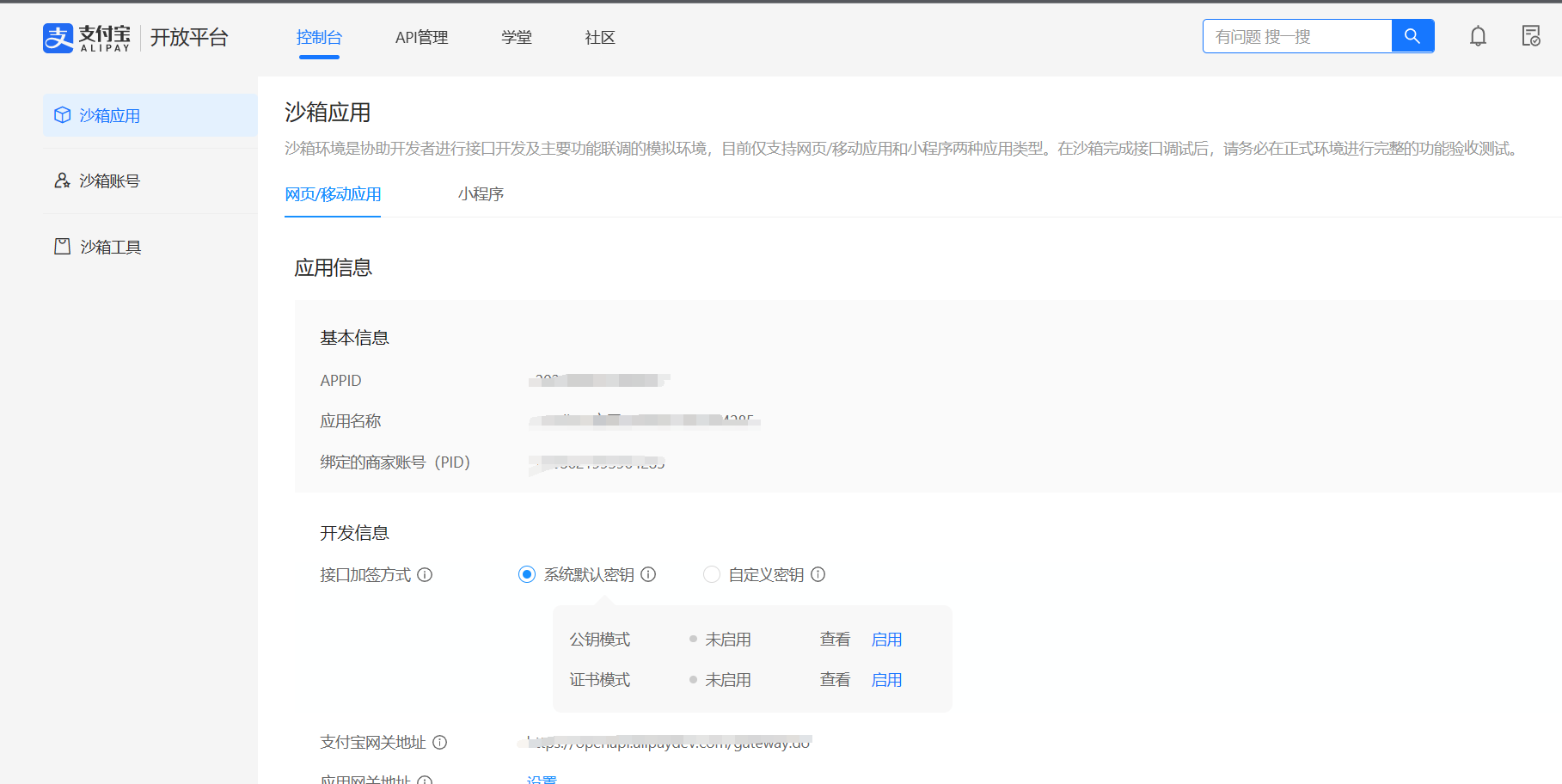Click the 沙箱工具 icon in sidebar
Image resolution: width=1562 pixels, height=784 pixels.
pos(63,247)
